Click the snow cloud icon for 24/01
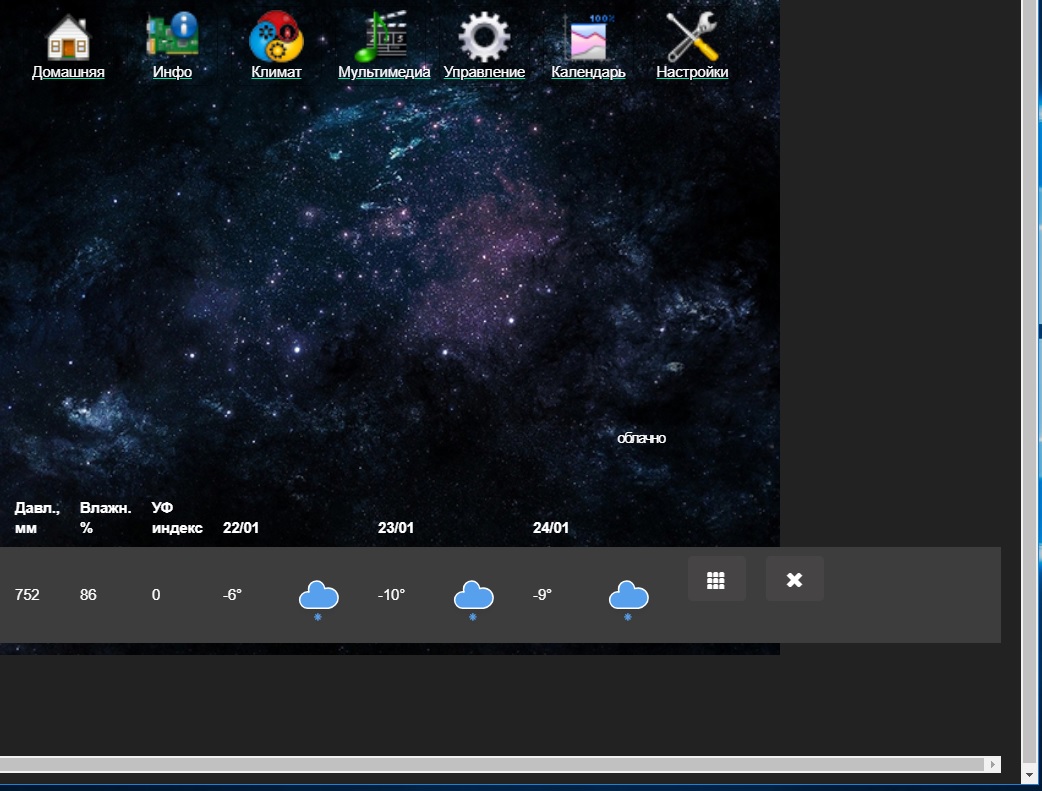 point(628,597)
